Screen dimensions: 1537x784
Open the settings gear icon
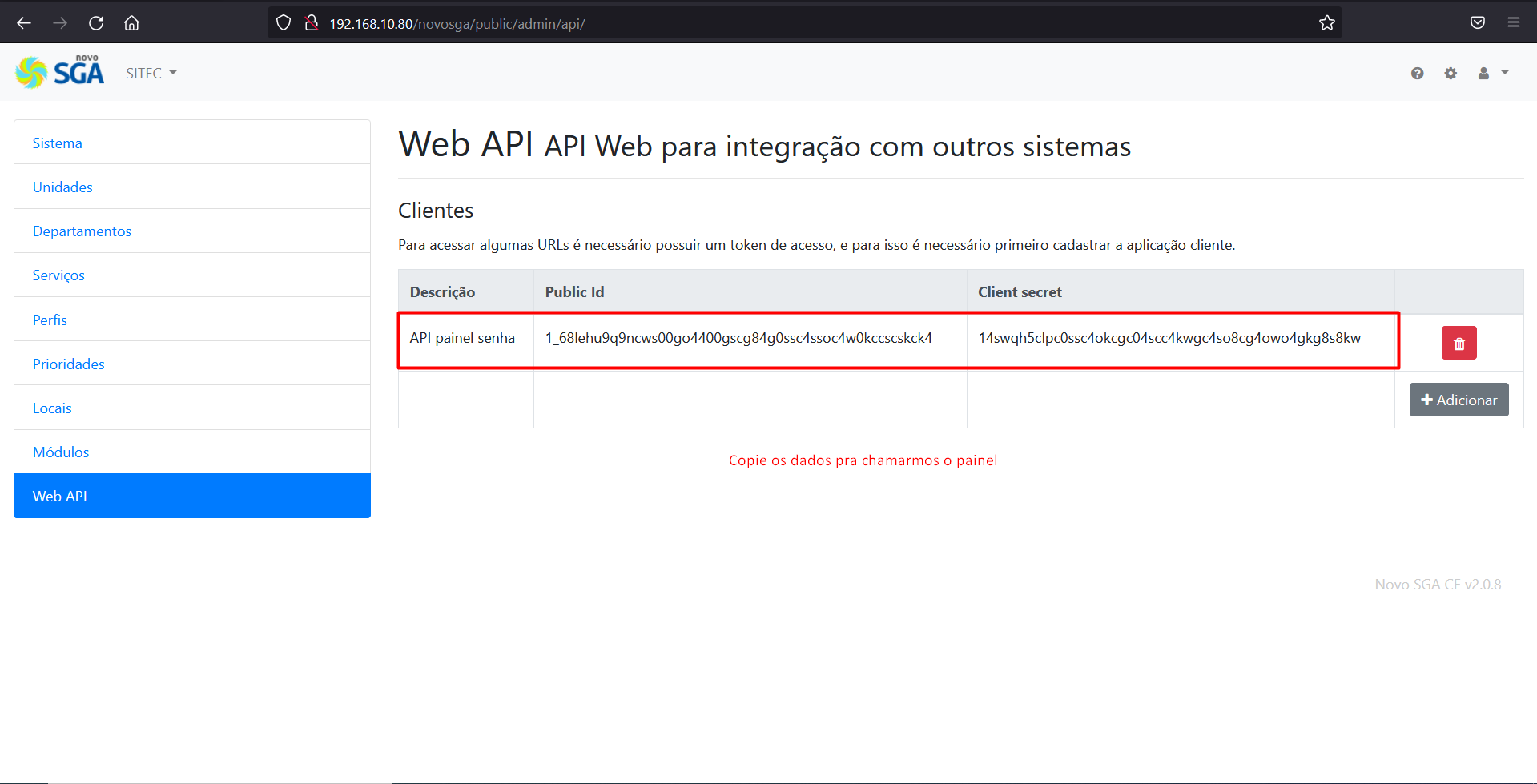click(x=1450, y=74)
